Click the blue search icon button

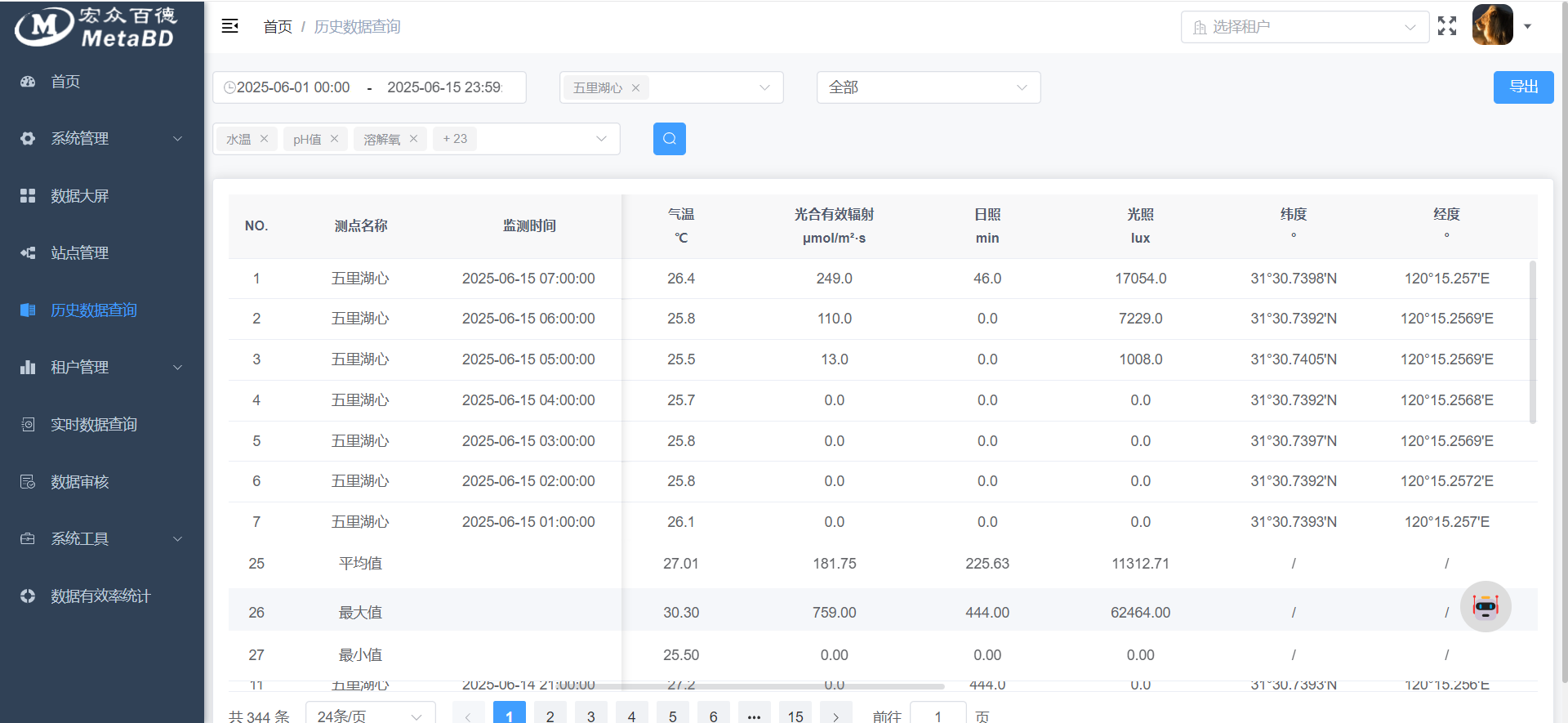click(x=670, y=139)
